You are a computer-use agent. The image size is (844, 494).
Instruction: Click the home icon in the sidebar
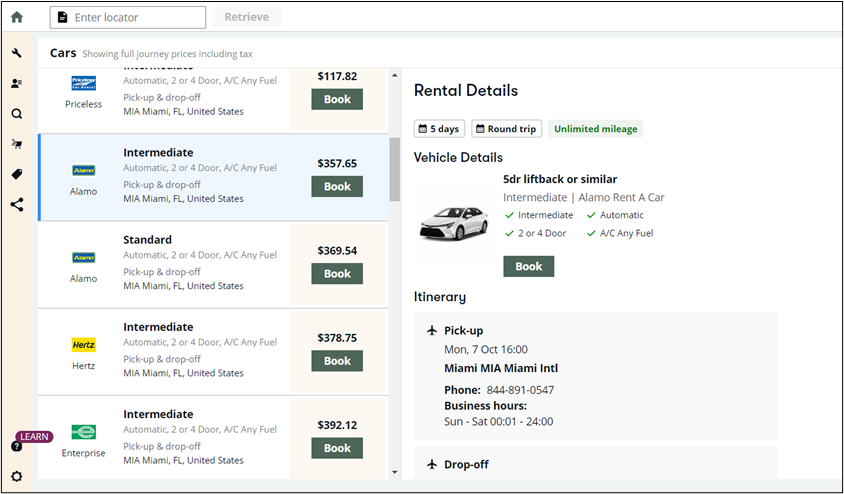(16, 17)
